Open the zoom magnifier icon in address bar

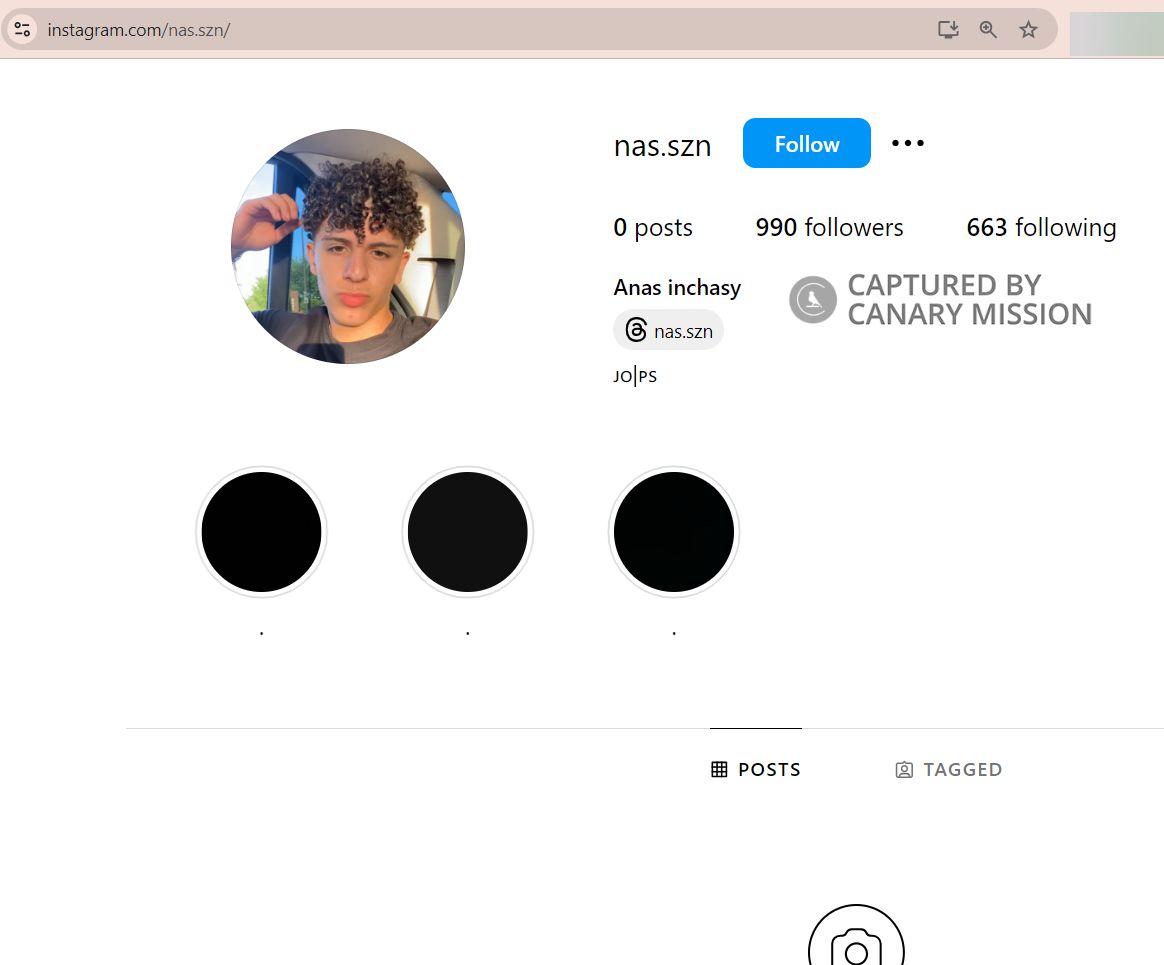coord(988,30)
